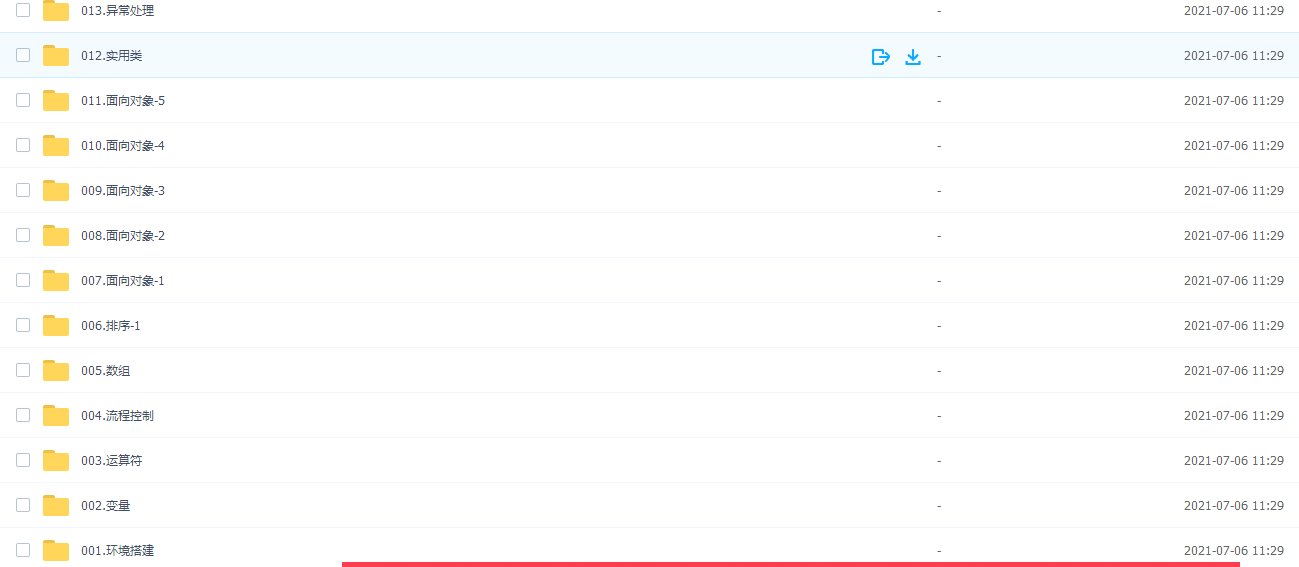Viewport: 1299px width, 567px height.
Task: Enable checkbox for 002.变量
Action: 23,505
